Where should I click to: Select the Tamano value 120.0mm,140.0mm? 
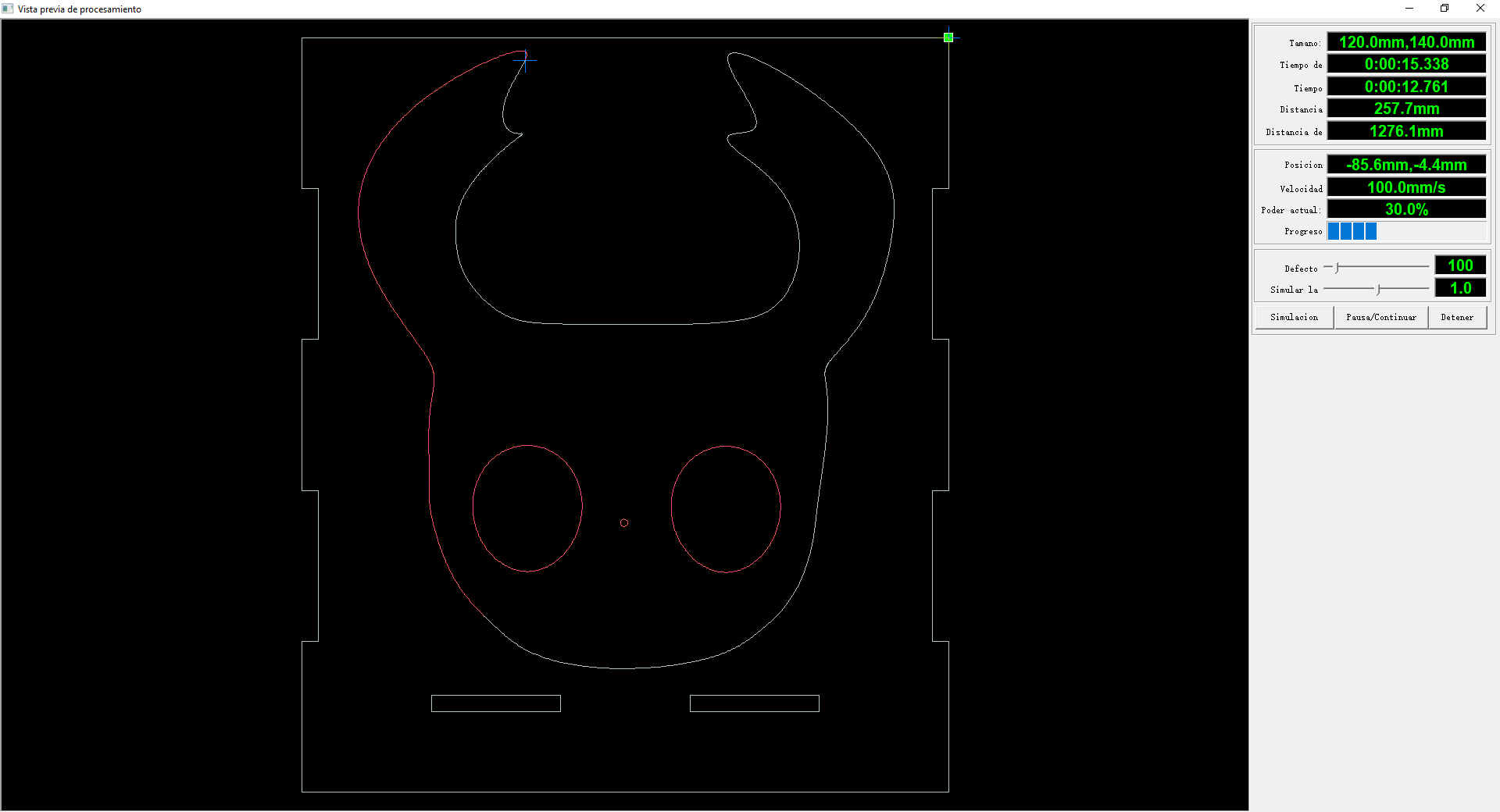click(1406, 42)
